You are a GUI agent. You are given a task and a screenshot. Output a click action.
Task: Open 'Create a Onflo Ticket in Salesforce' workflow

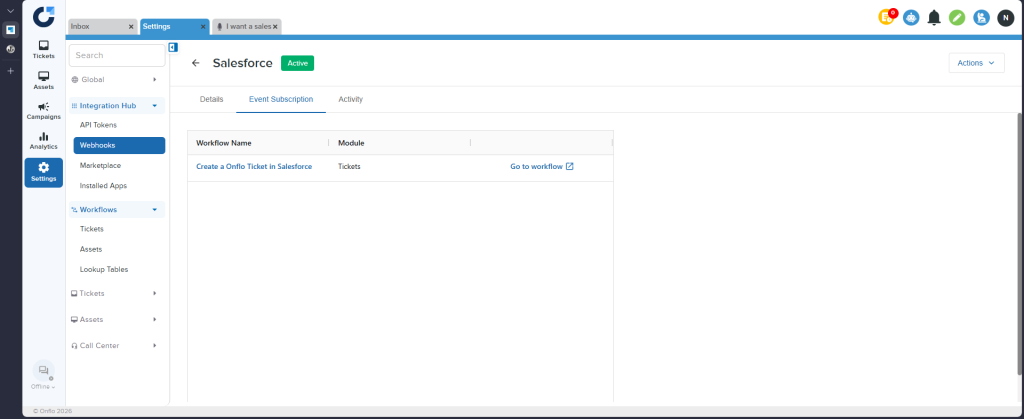[x=254, y=166]
